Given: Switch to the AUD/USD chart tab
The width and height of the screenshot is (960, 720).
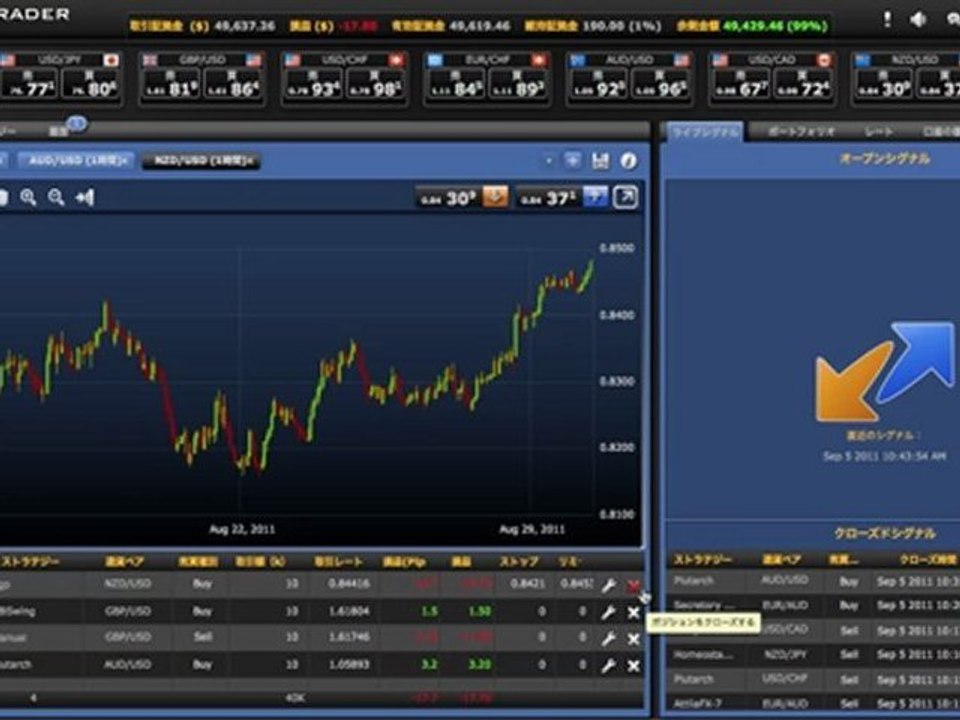Looking at the screenshot, I should 76,160.
